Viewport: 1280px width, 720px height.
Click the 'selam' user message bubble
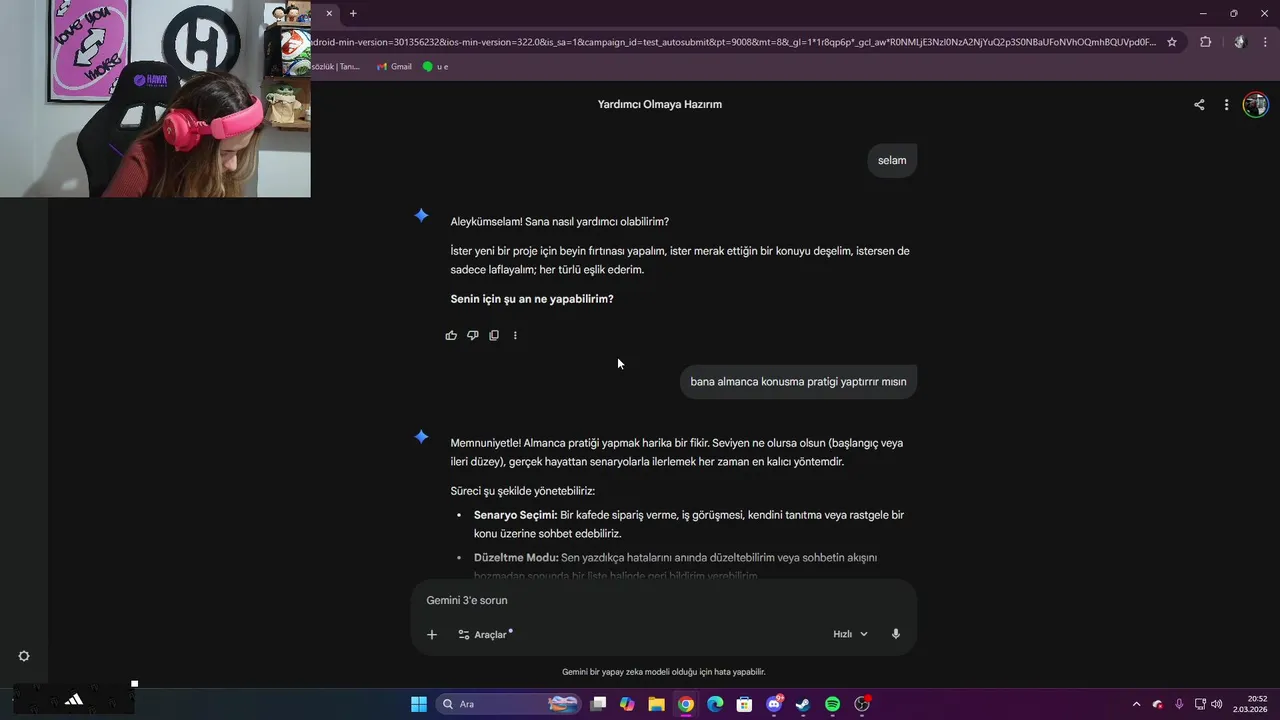click(x=892, y=160)
